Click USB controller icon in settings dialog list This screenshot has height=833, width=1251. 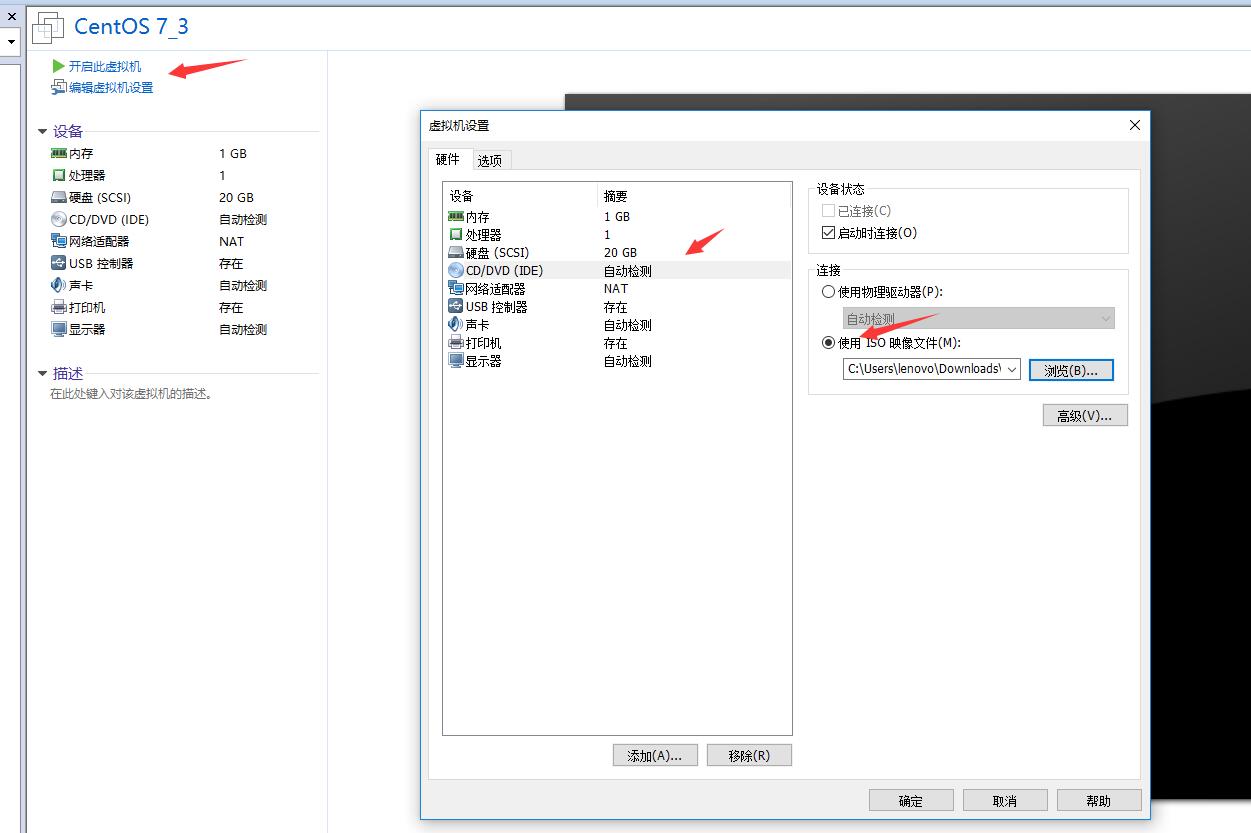[456, 306]
